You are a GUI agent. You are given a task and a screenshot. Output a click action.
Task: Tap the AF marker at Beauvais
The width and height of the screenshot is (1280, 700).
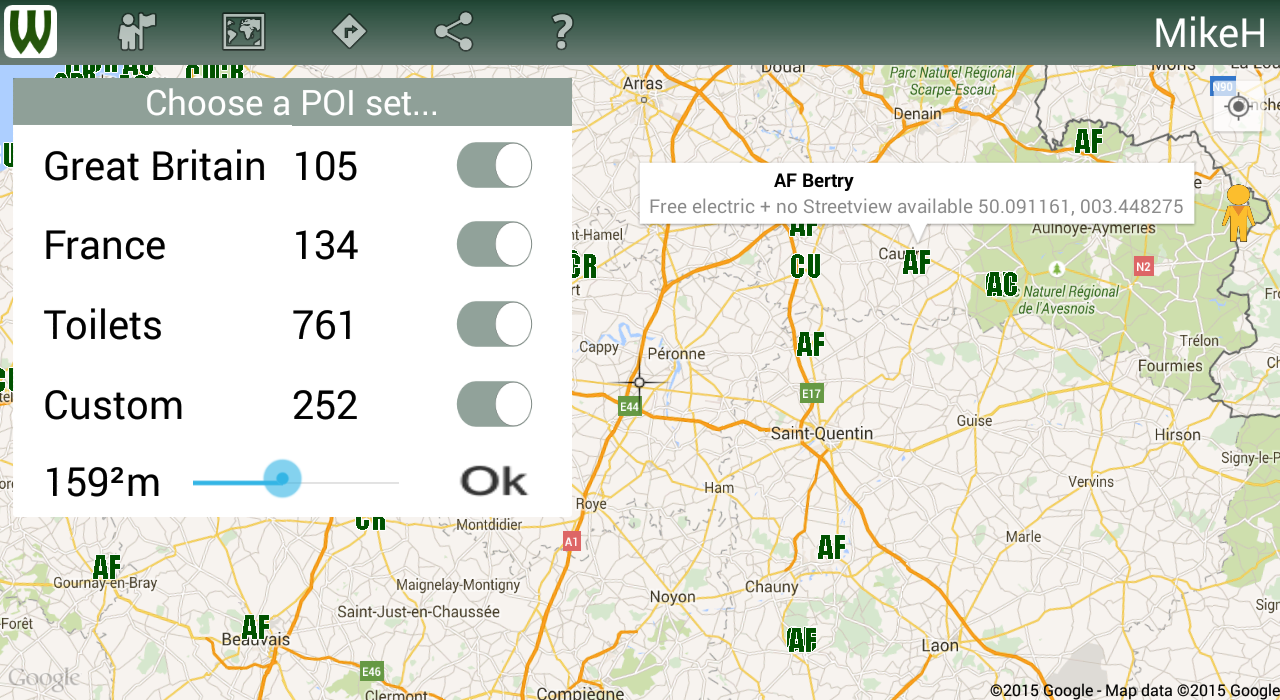coord(255,627)
